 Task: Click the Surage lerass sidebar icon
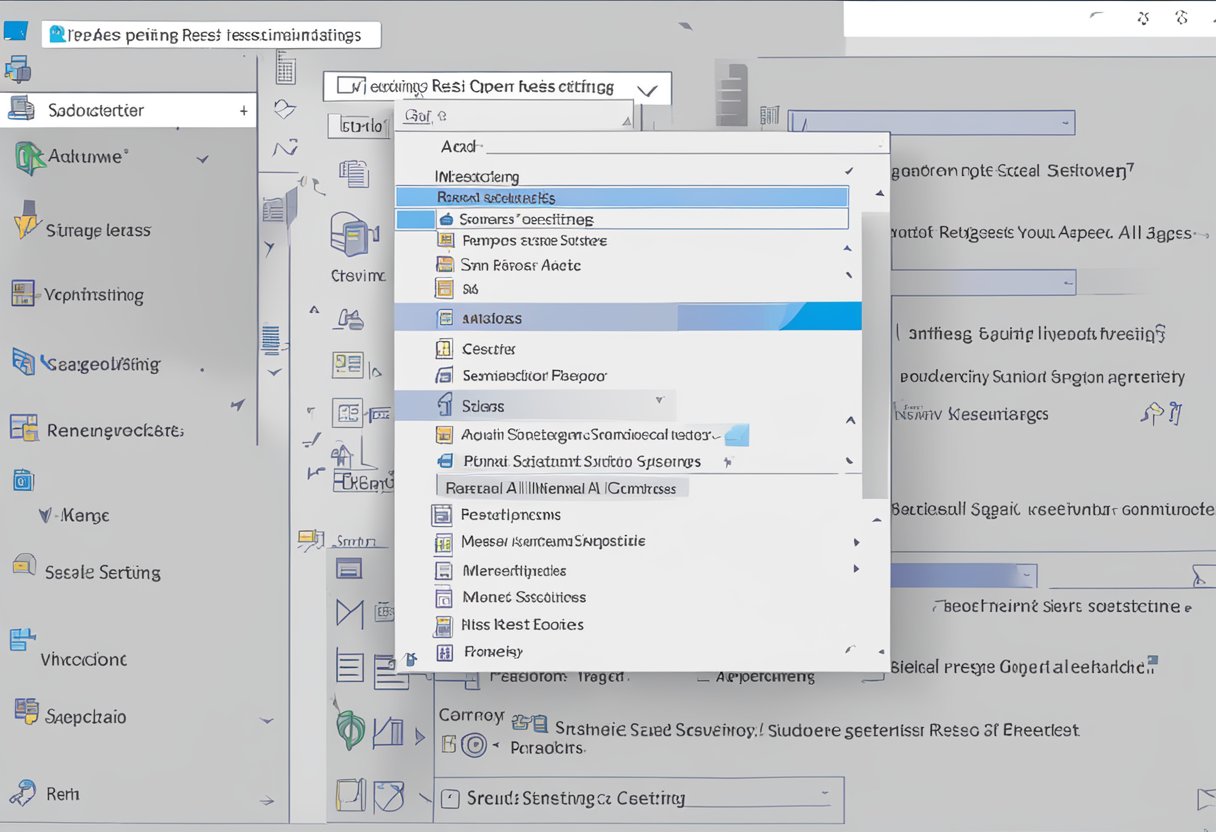pyautogui.click(x=24, y=222)
